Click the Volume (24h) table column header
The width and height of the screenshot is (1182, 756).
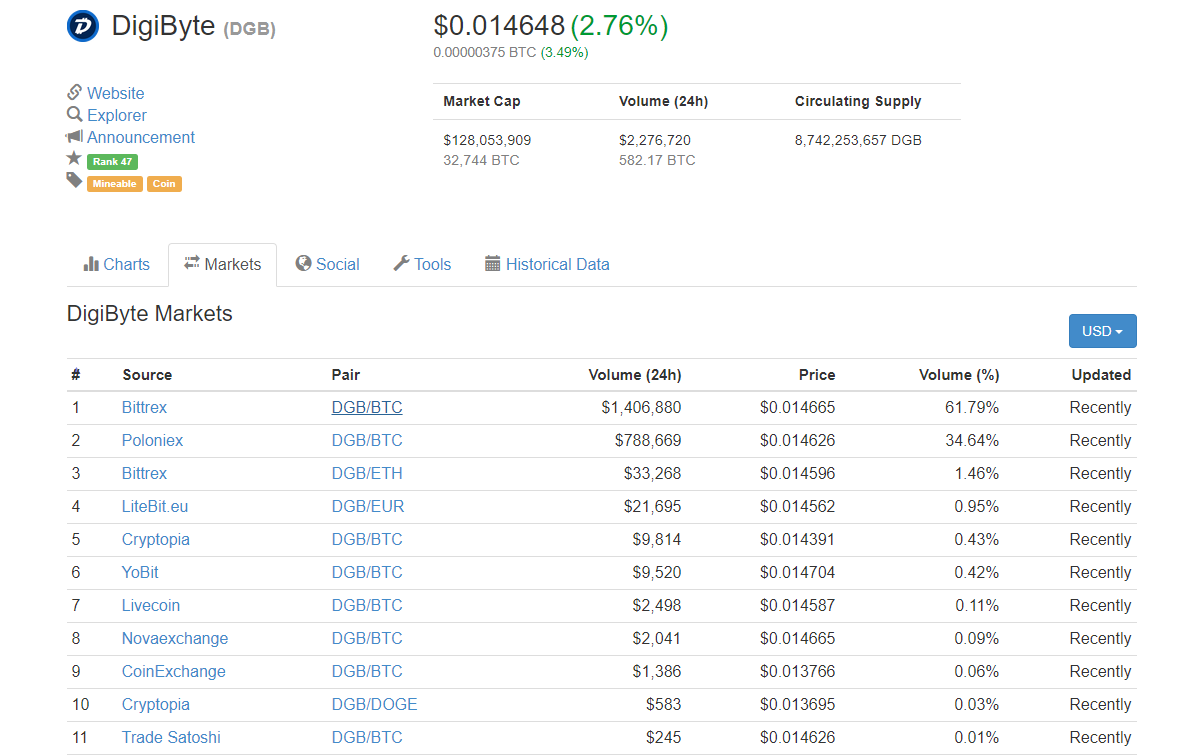635,375
